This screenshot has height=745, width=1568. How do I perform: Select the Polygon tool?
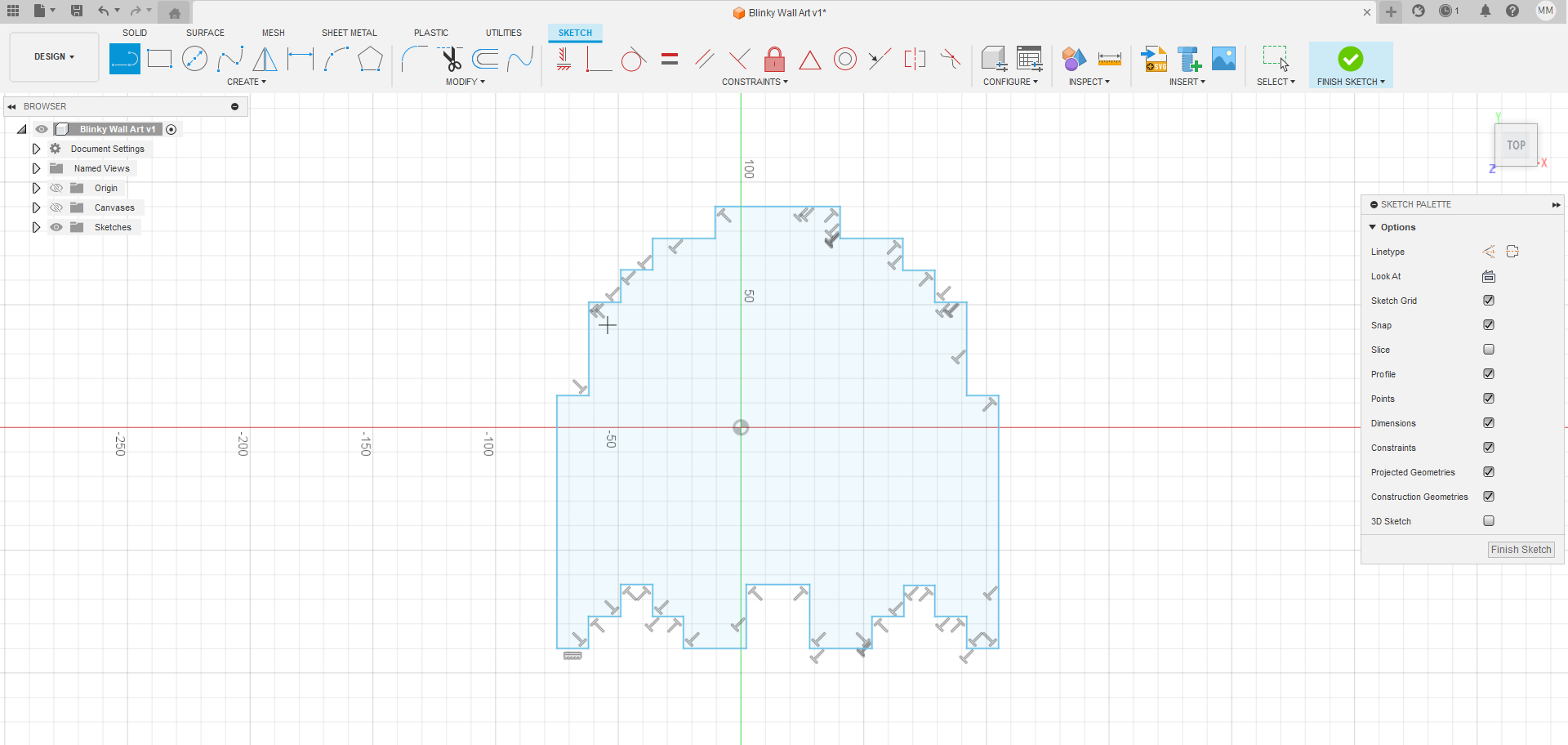pyautogui.click(x=371, y=59)
